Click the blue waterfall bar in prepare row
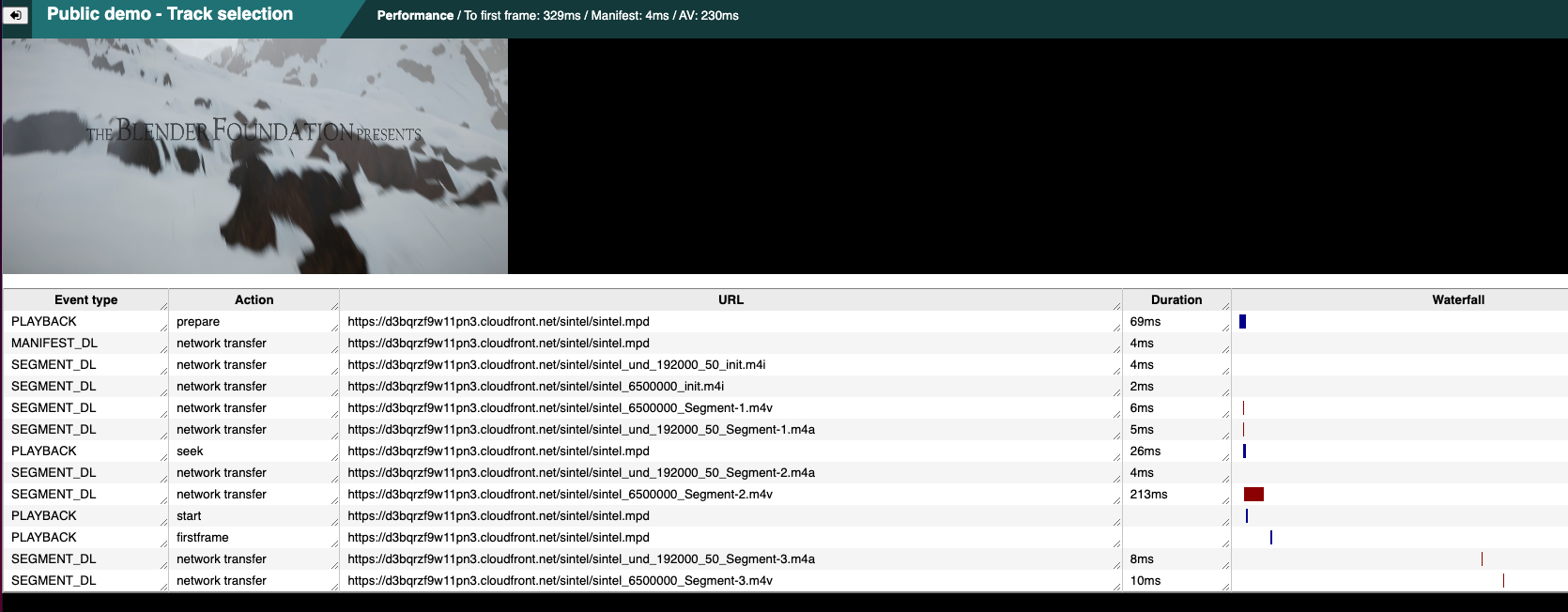1568x612 pixels. click(x=1242, y=322)
